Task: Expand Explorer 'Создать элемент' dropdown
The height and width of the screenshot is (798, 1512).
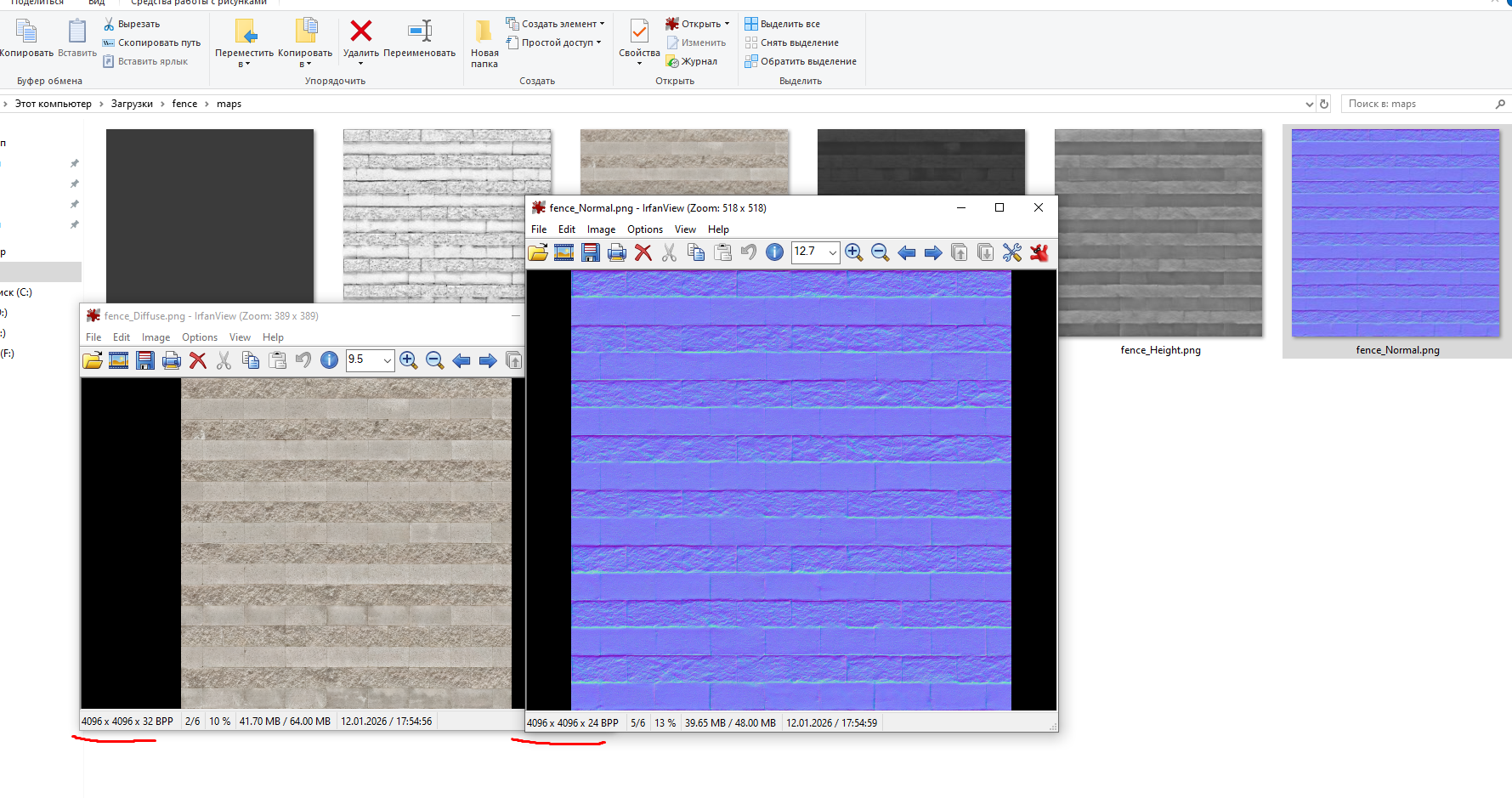Action: (x=603, y=24)
